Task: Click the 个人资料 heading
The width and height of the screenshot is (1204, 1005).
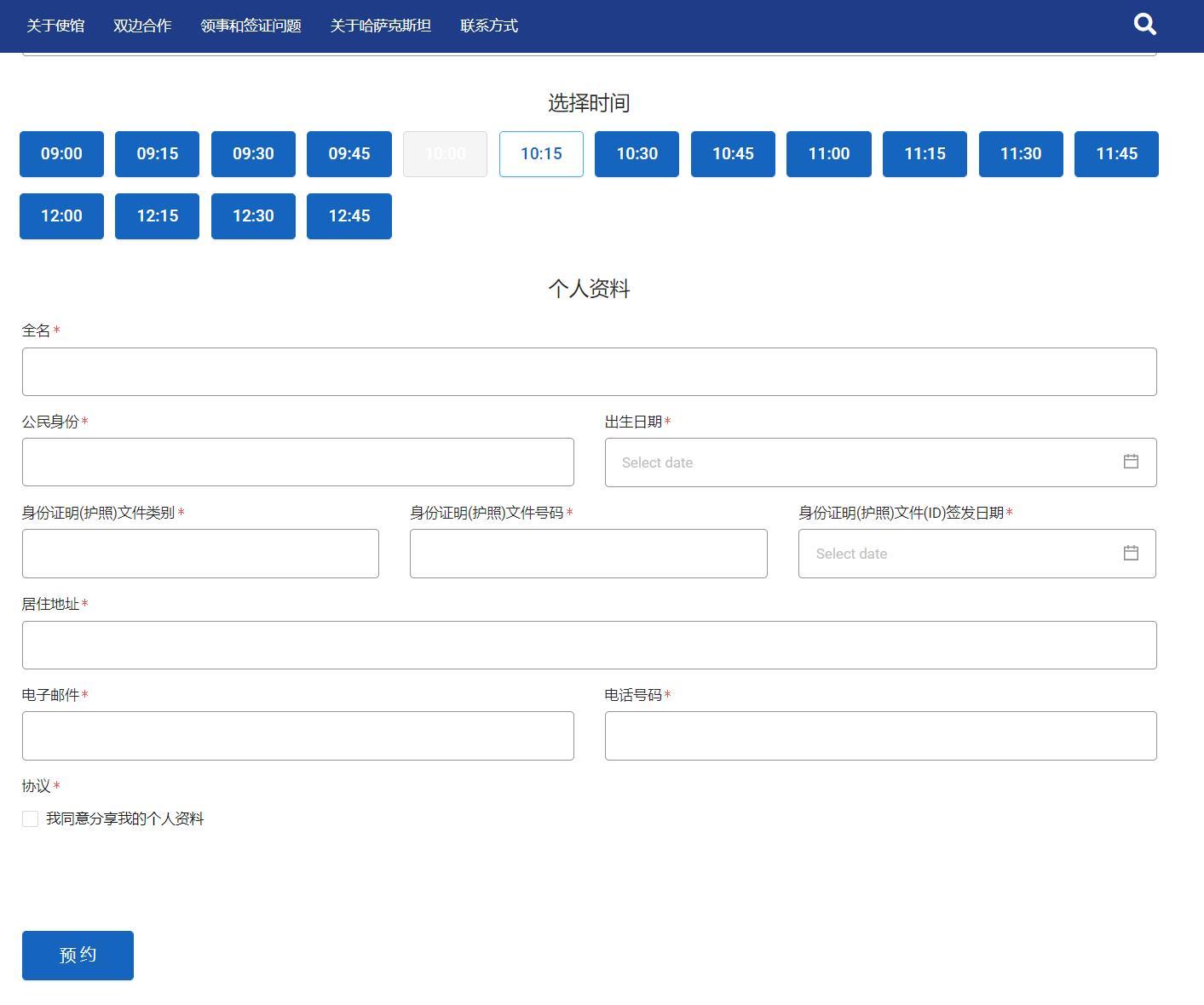Action: (x=589, y=289)
